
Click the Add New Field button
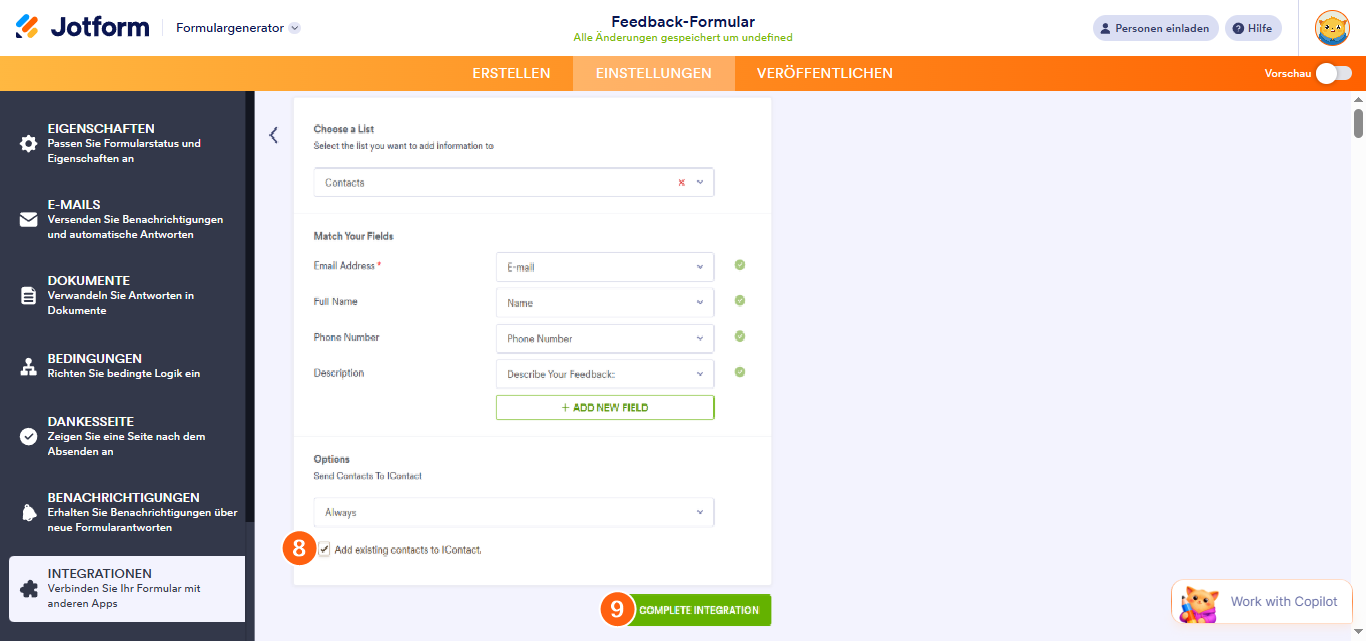[x=605, y=408]
